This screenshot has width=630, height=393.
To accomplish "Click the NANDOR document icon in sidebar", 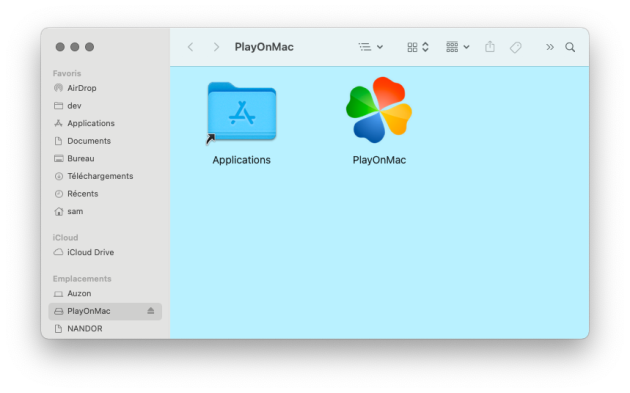I will [x=59, y=329].
